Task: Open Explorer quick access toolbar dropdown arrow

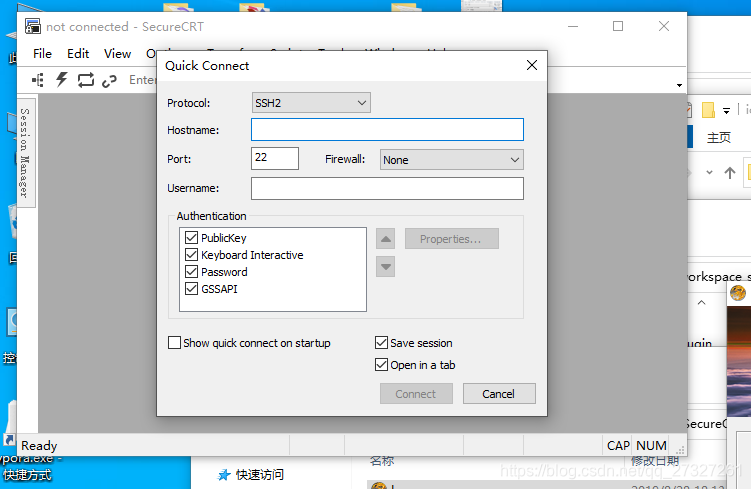Action: [x=727, y=111]
